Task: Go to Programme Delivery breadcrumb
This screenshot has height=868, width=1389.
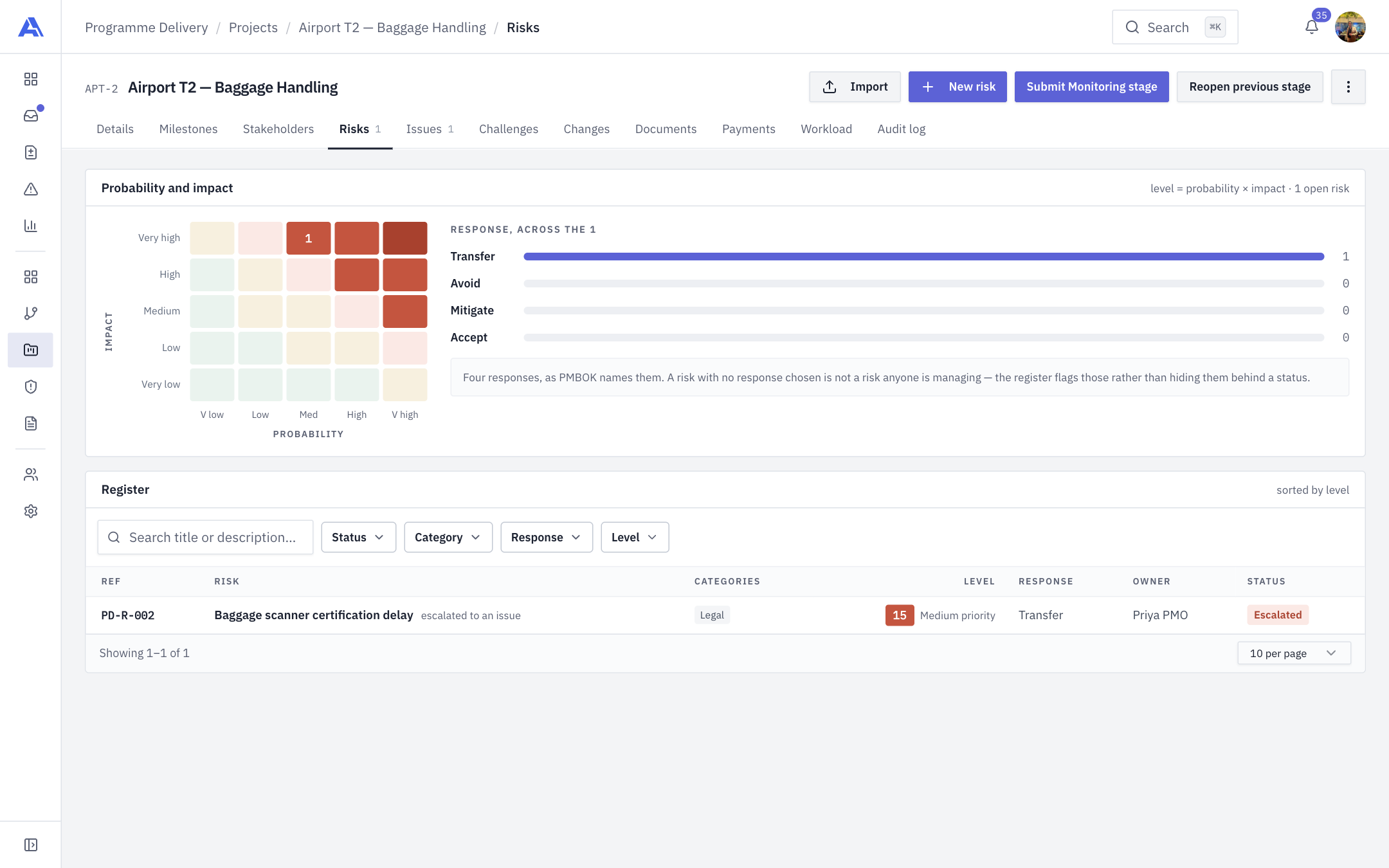Action: (x=147, y=28)
